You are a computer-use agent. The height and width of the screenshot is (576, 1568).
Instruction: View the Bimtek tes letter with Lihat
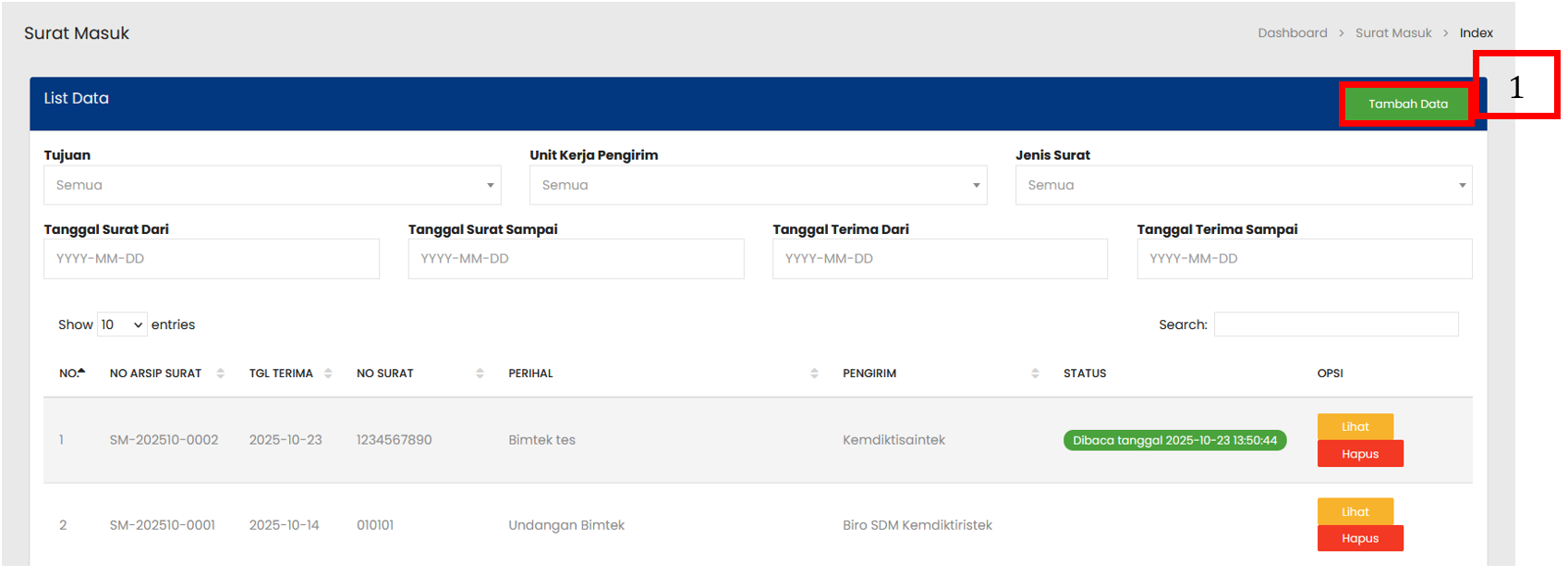point(1355,426)
